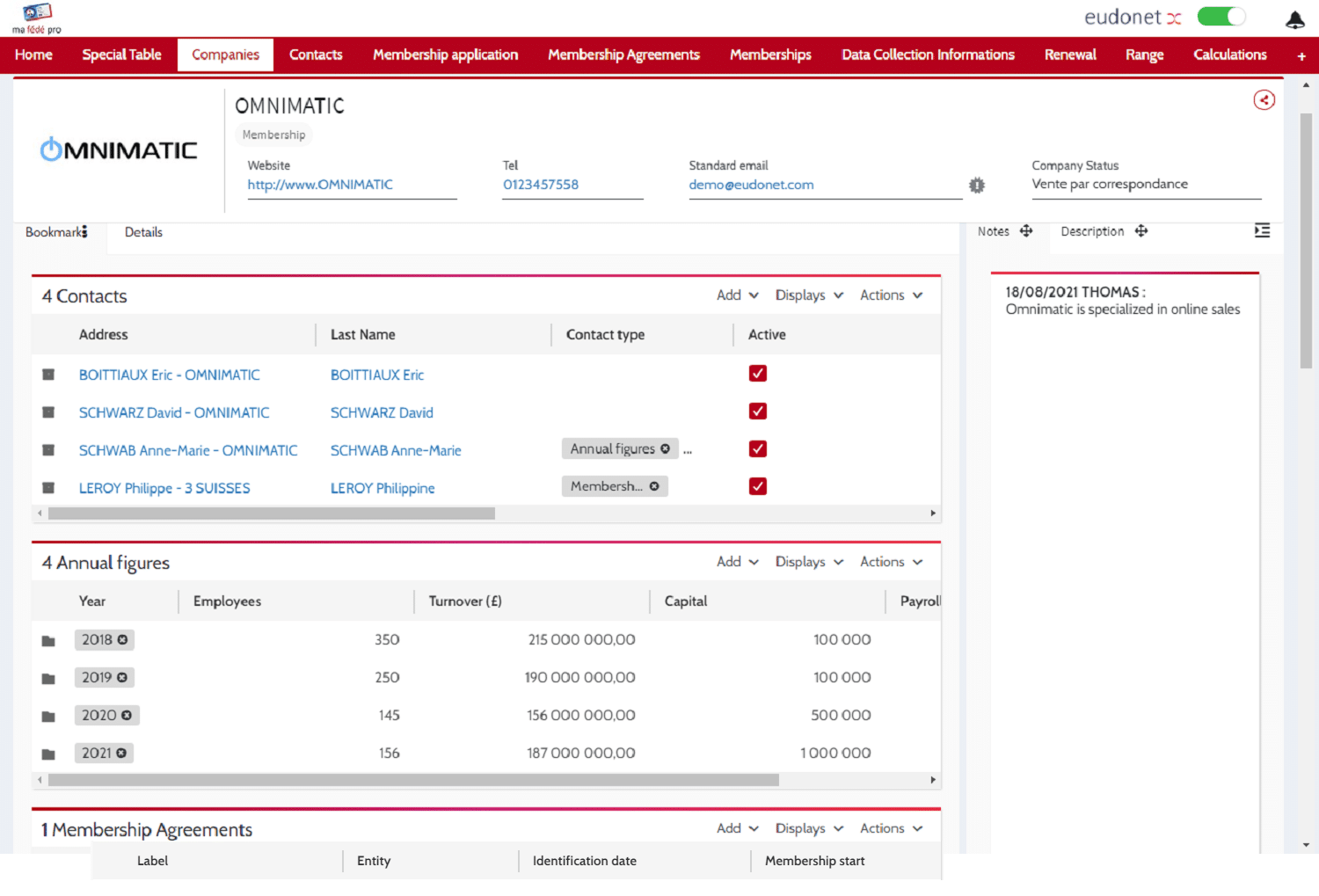Open the Description panel tab
This screenshot has width=1319, height=896.
pos(1092,231)
